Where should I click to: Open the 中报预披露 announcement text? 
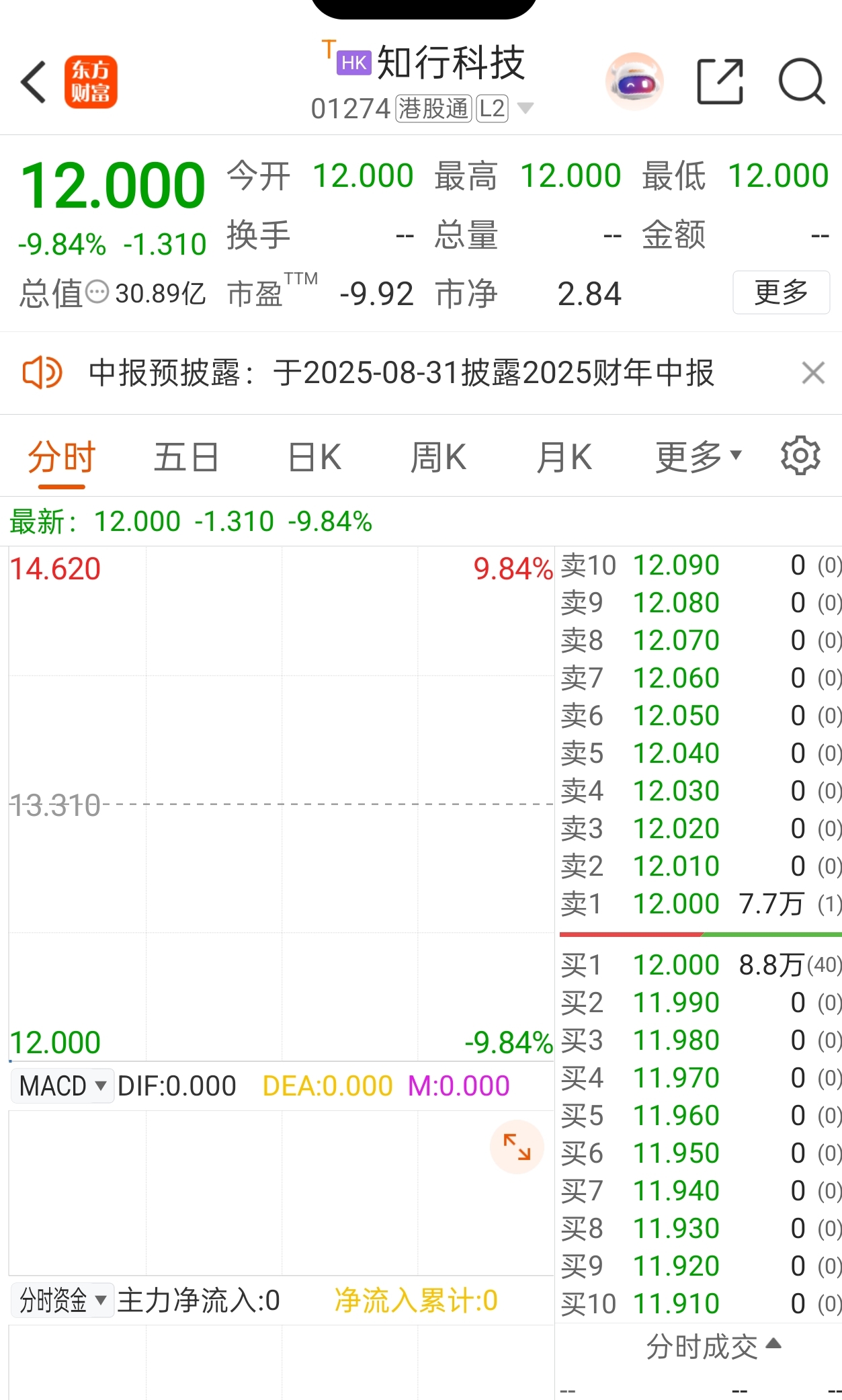tap(401, 373)
